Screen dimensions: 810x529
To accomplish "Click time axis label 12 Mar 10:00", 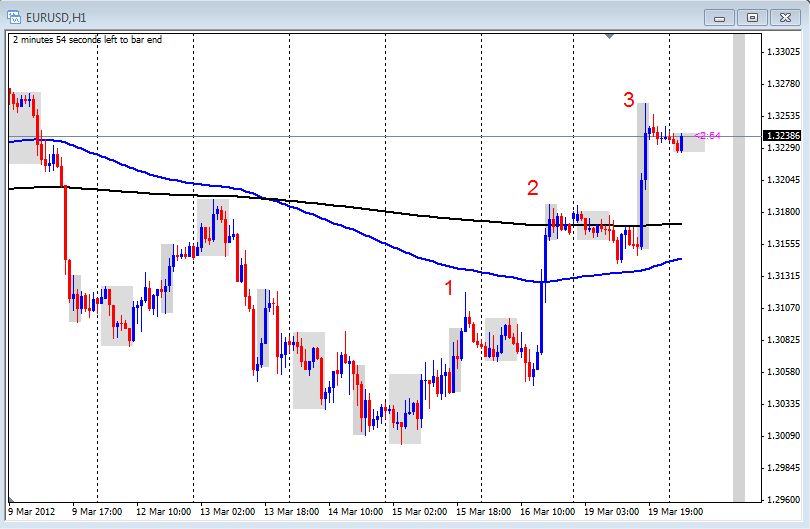I will (163, 511).
